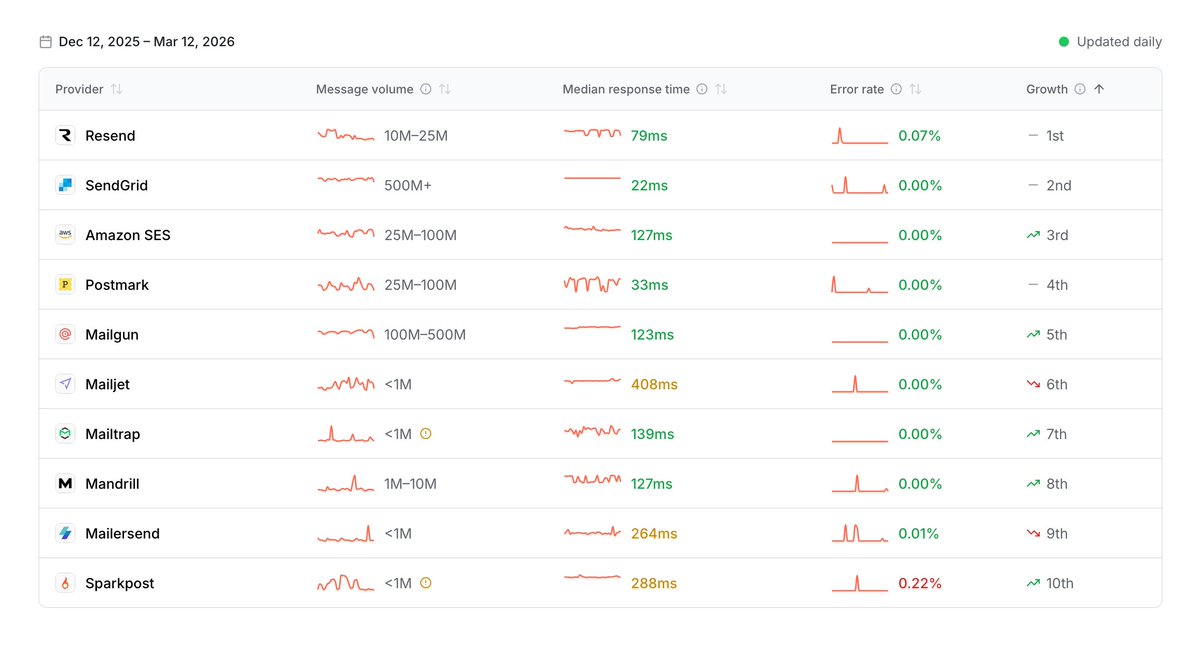
Task: Click the Mailersend provider name
Action: click(122, 533)
